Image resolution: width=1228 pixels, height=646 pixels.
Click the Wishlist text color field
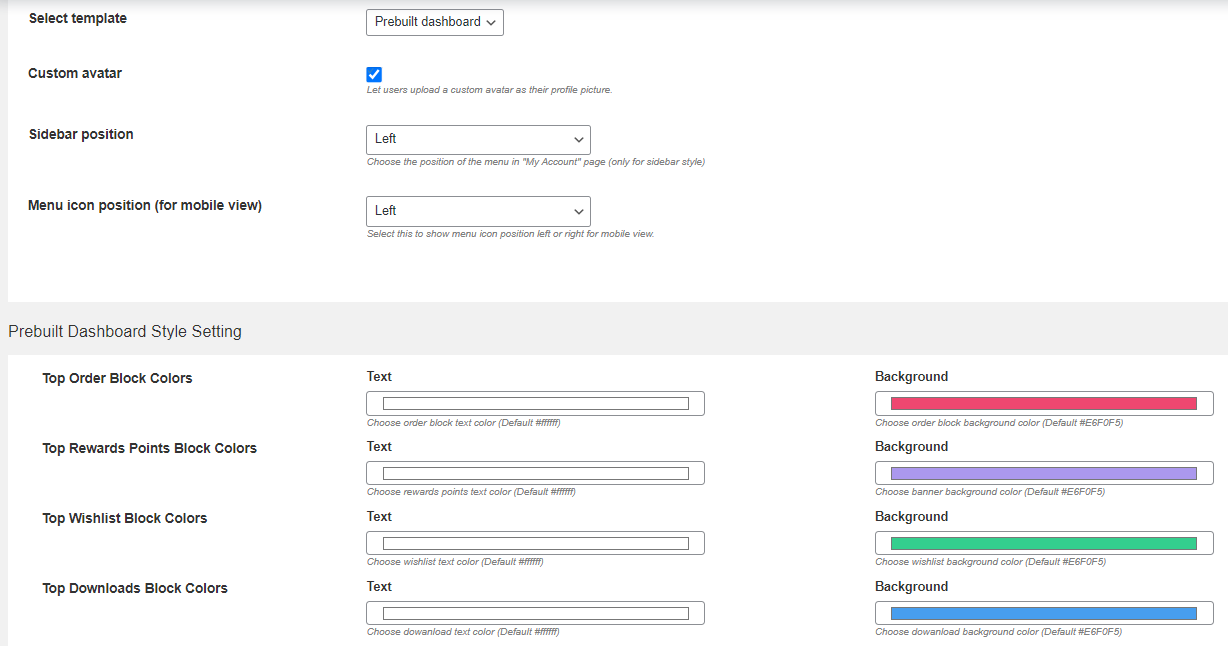(535, 542)
